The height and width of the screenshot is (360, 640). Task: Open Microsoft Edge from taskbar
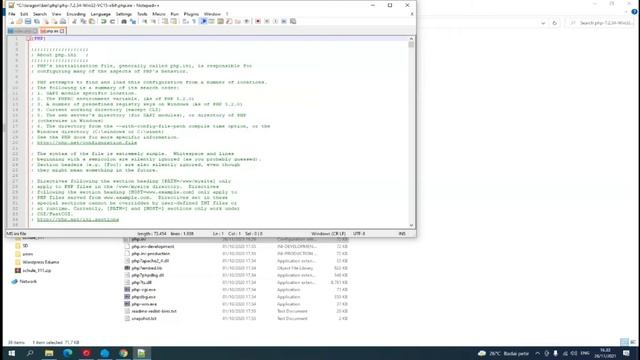pyautogui.click(x=68, y=353)
